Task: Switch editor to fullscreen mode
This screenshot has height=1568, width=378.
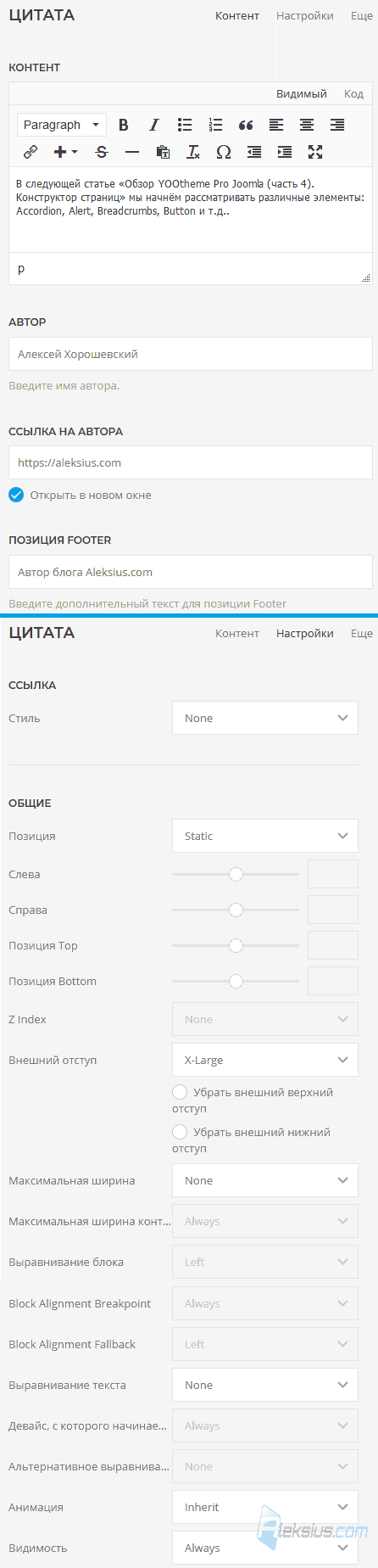Action: 315,152
